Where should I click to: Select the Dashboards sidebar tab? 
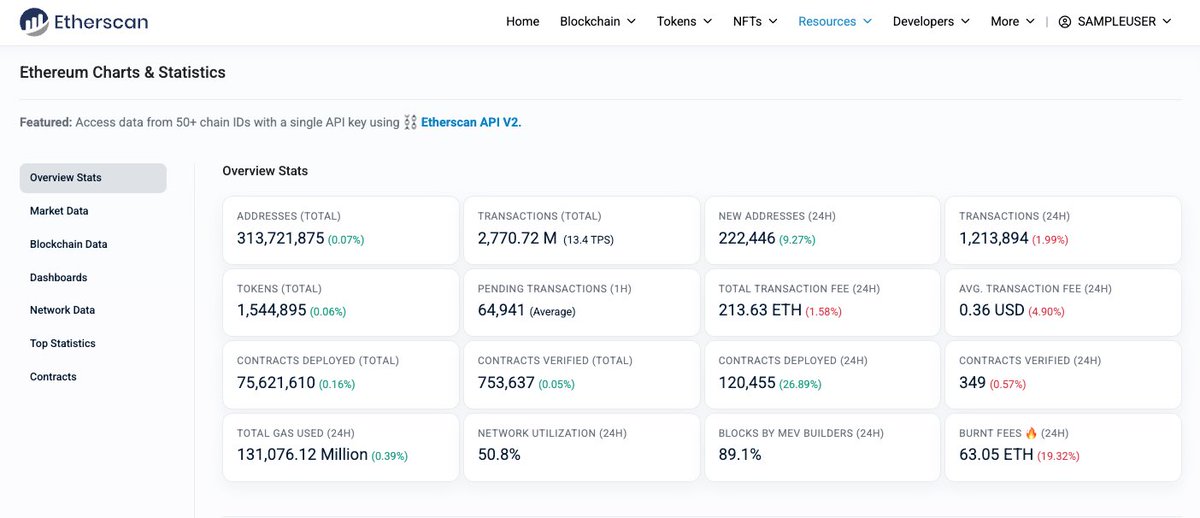click(x=93, y=277)
